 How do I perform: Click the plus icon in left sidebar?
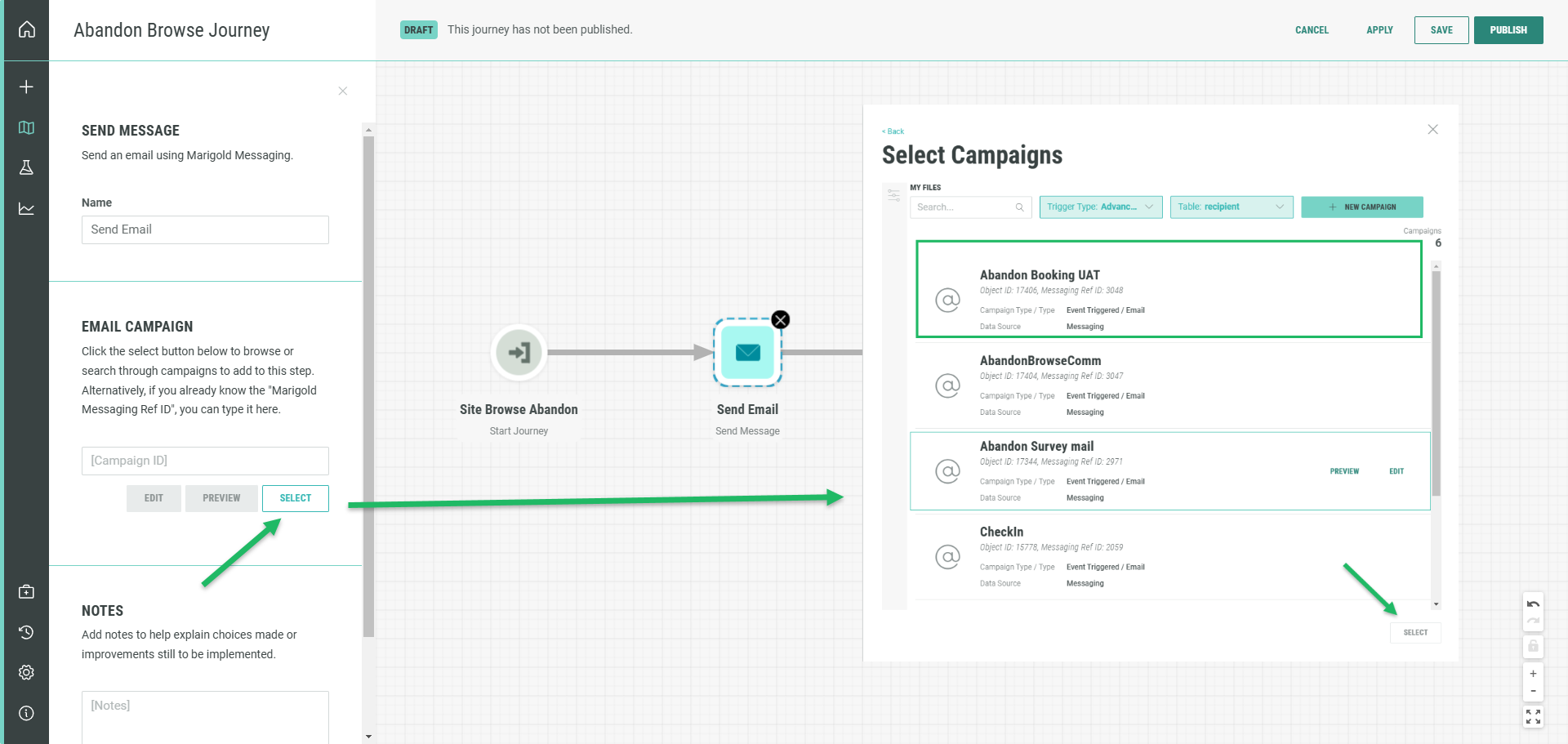[x=26, y=87]
